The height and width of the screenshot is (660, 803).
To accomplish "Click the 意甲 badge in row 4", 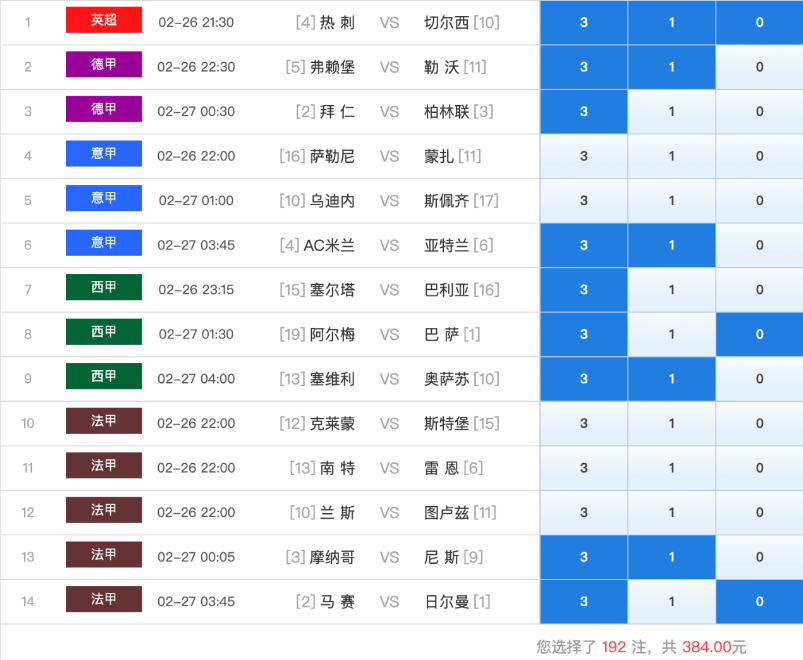I will tap(104, 154).
